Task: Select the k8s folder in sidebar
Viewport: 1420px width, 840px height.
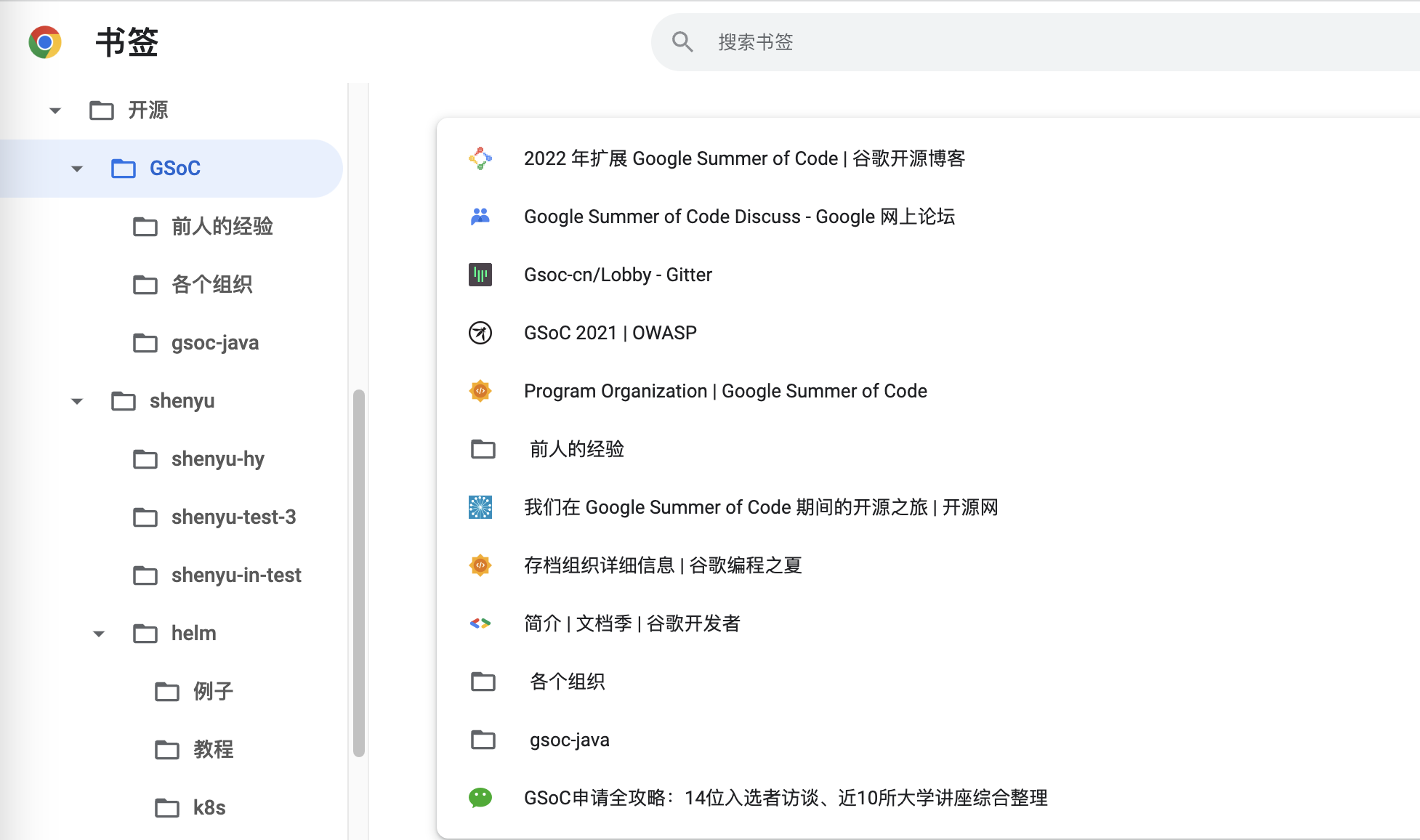Action: coord(209,808)
